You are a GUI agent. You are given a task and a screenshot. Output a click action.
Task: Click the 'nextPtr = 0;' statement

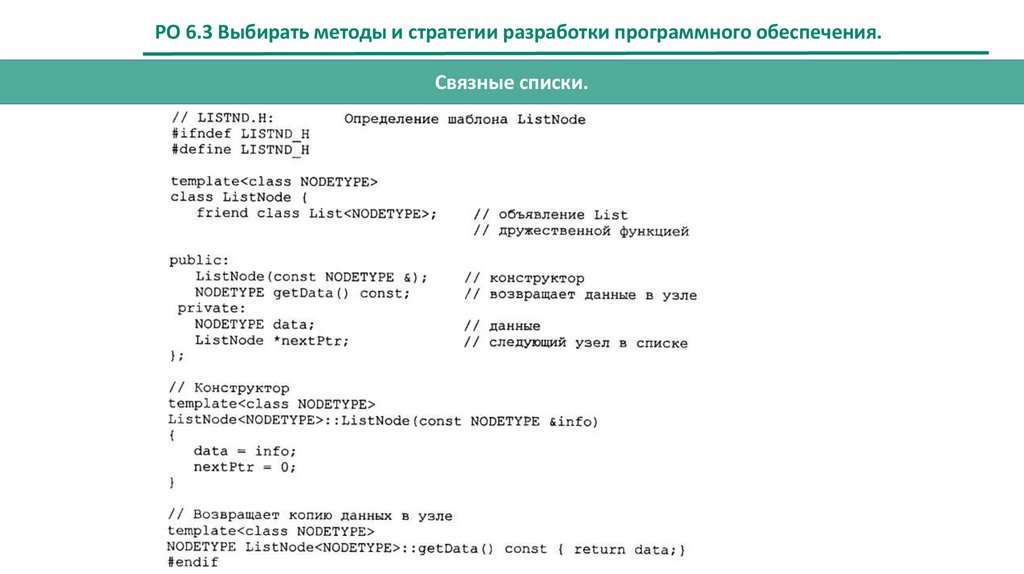pos(245,467)
